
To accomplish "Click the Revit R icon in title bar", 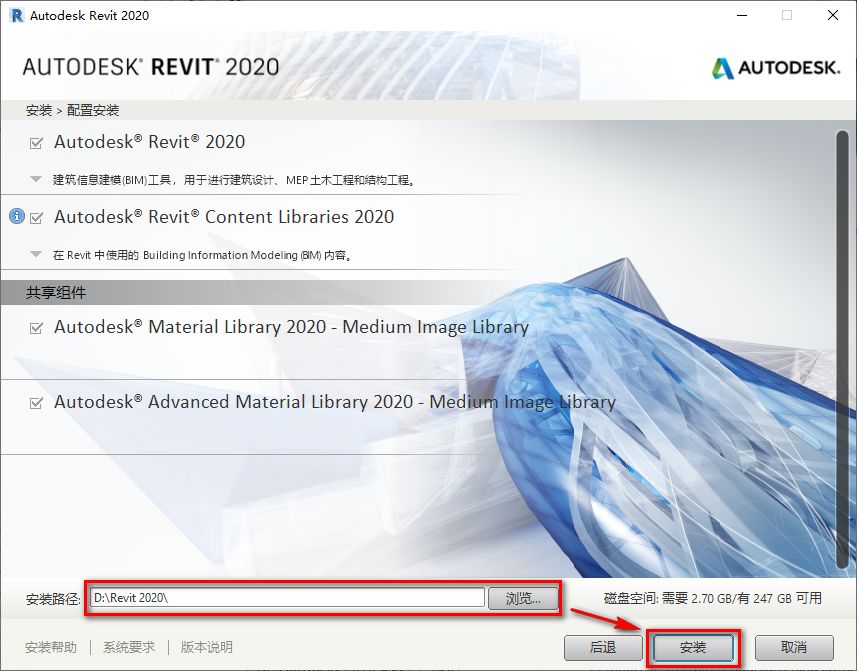I will click(15, 15).
